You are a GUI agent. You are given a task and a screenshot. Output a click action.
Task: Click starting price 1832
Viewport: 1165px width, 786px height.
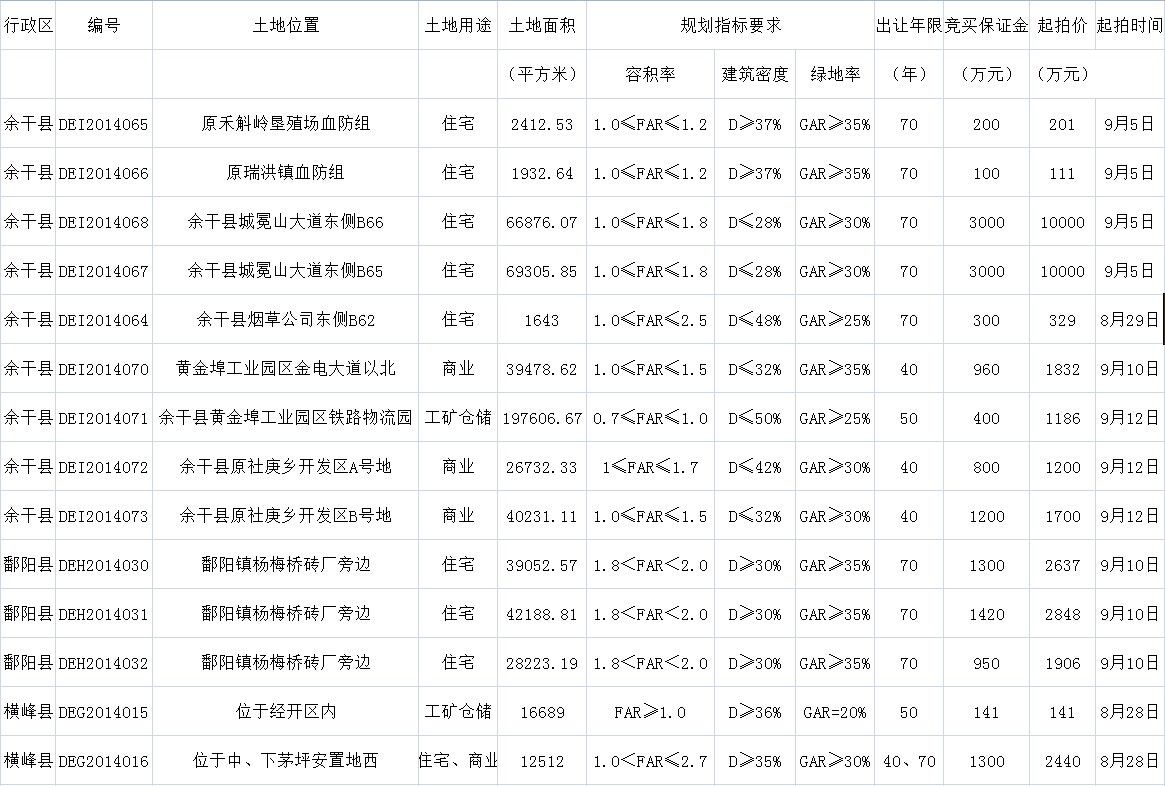[1062, 369]
